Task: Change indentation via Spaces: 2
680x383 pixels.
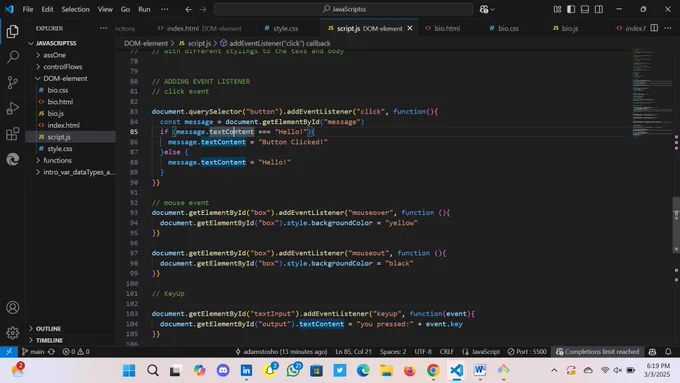Action: 393,351
